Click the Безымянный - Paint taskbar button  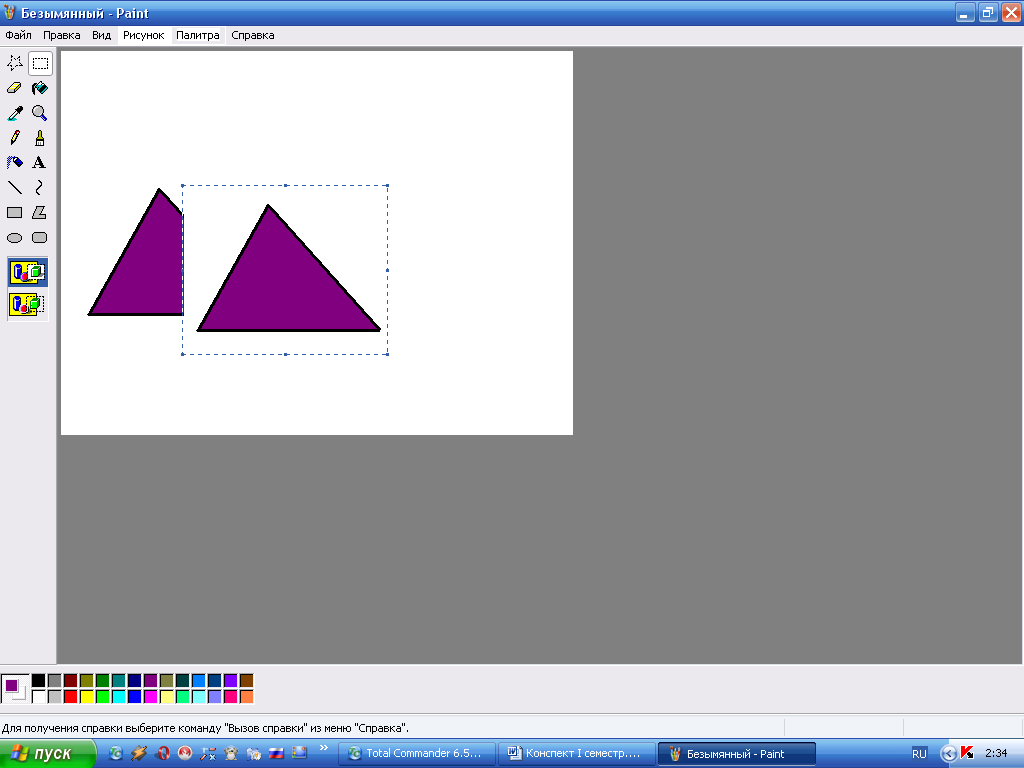(736, 754)
